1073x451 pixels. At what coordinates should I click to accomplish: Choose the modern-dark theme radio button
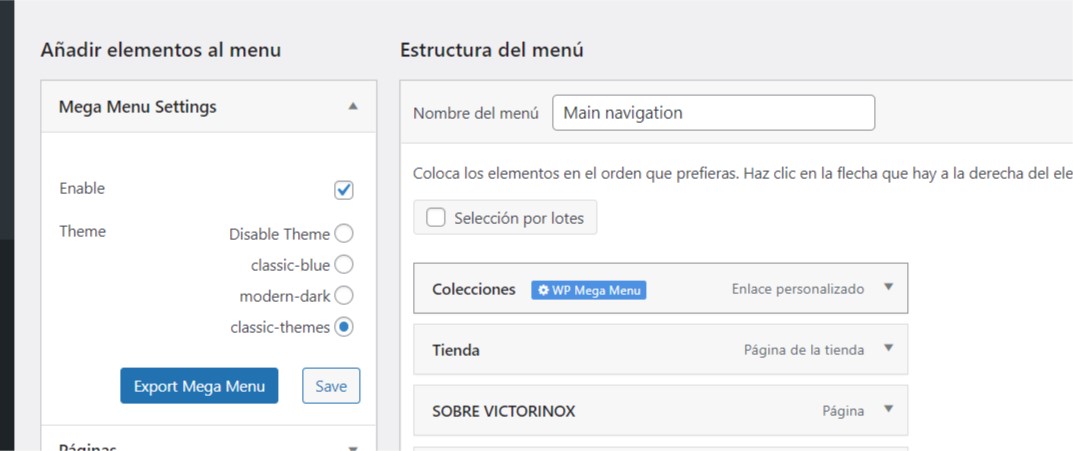[x=344, y=296]
